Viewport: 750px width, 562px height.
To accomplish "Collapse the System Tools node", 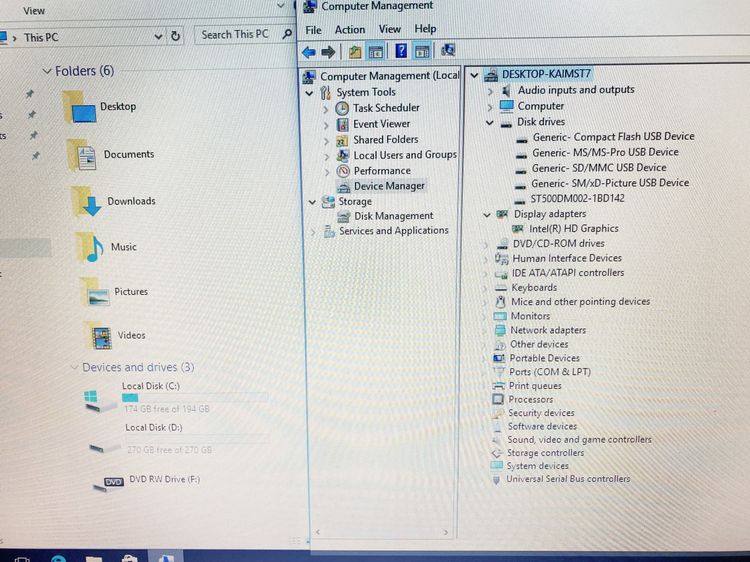I will (x=309, y=93).
